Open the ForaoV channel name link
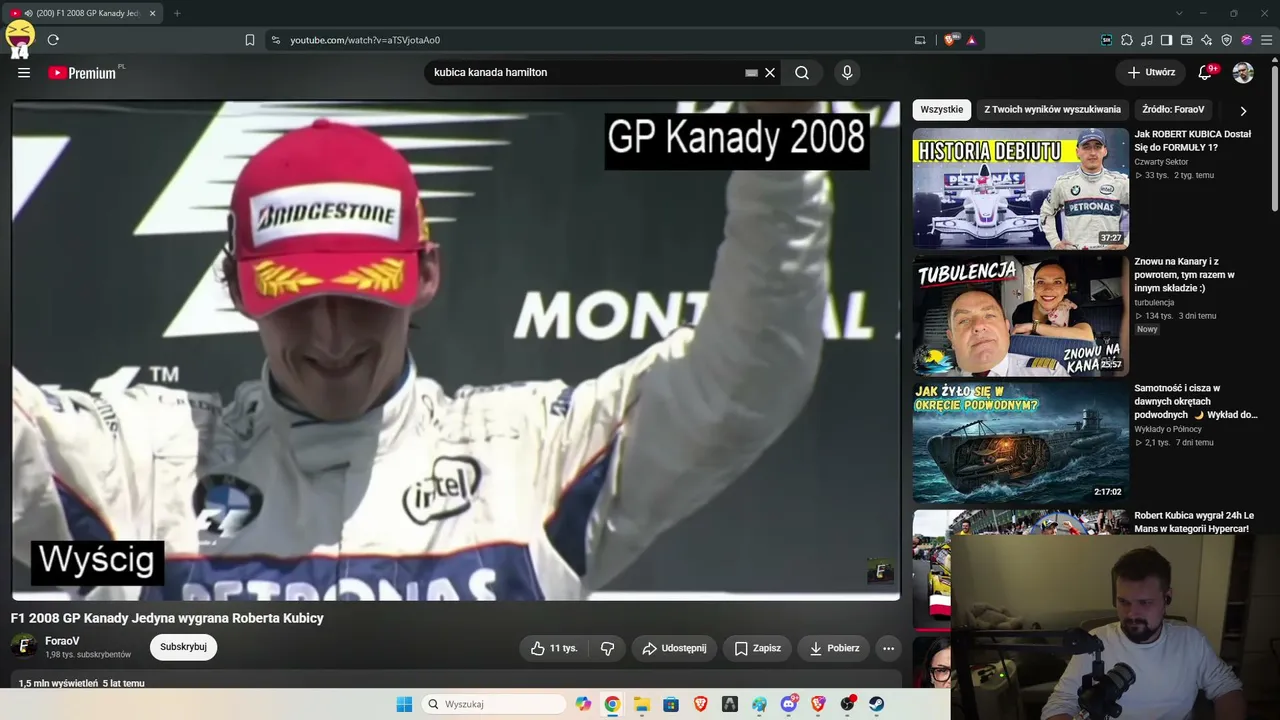The image size is (1280, 720). click(x=62, y=641)
